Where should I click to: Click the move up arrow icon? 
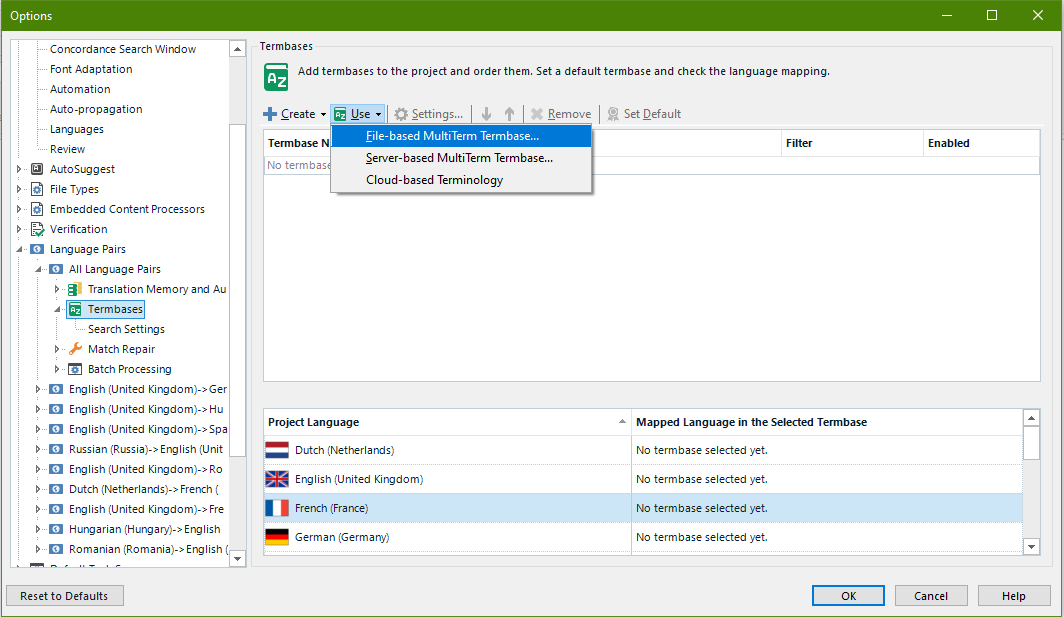point(509,114)
